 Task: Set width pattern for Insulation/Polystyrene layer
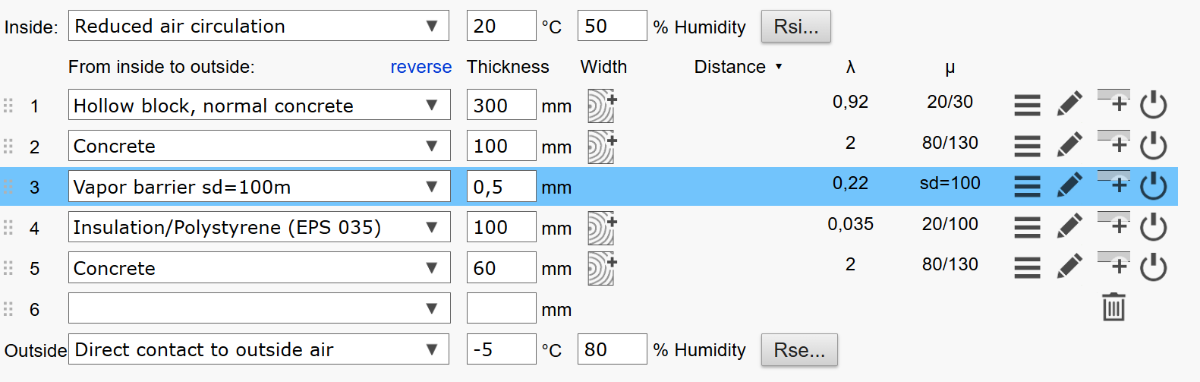[601, 226]
